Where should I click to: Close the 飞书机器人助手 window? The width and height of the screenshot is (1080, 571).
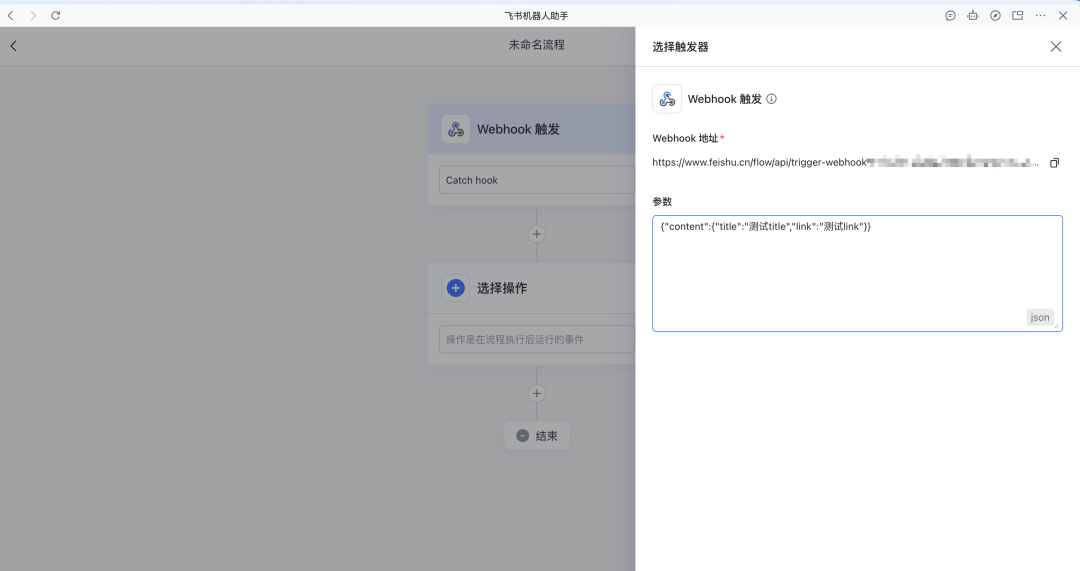tap(1063, 15)
